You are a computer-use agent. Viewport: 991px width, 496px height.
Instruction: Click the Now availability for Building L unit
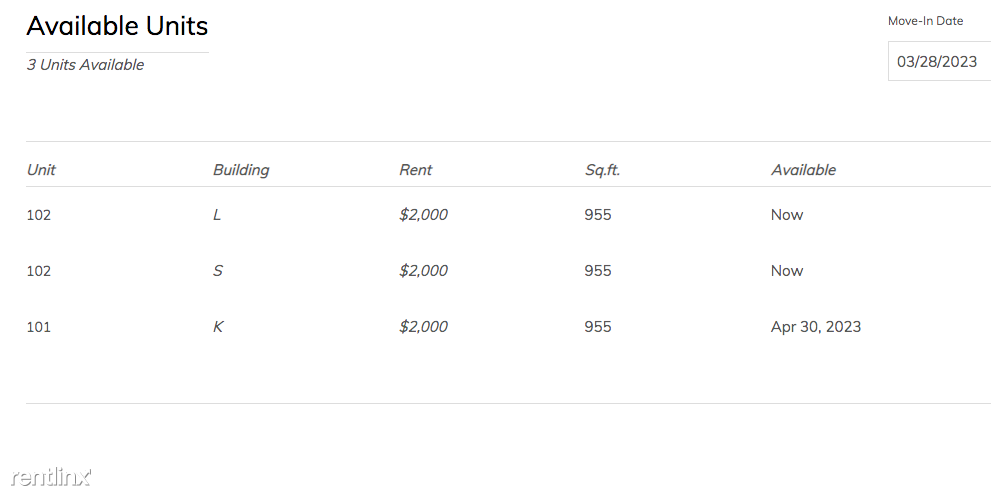787,215
